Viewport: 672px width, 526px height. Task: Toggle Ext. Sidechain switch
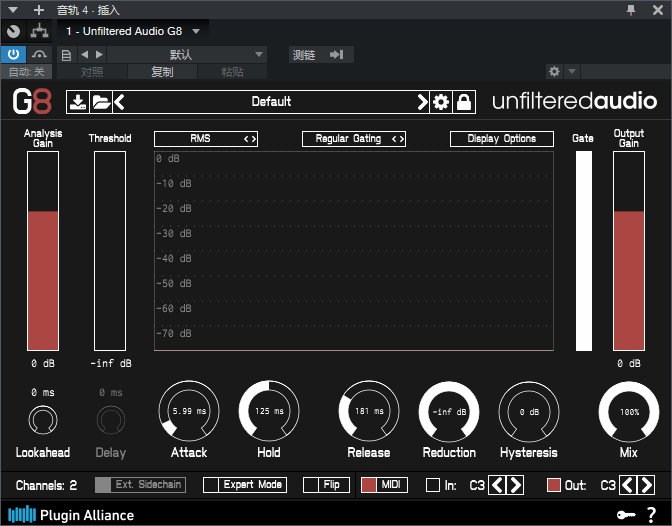coord(141,485)
